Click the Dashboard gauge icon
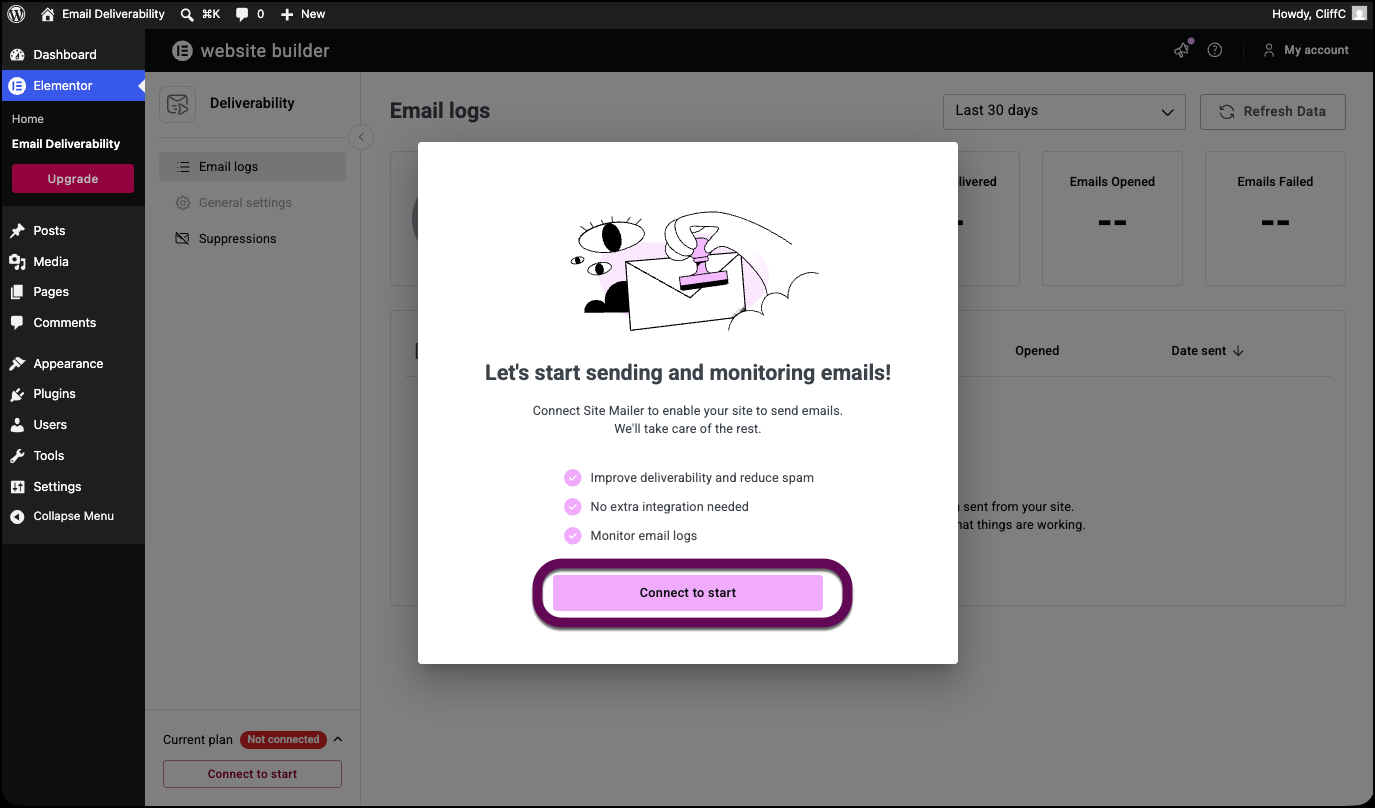Viewport: 1375px width, 808px height. (17, 55)
